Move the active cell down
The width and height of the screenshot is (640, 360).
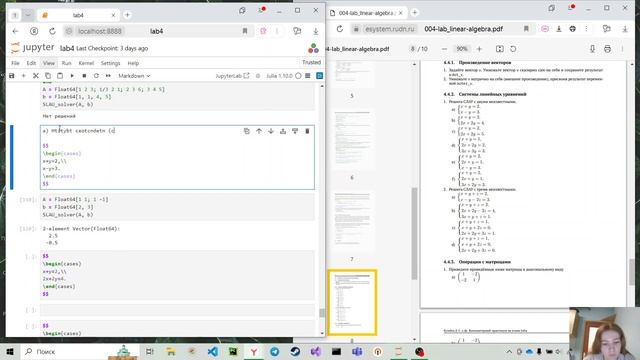point(271,131)
